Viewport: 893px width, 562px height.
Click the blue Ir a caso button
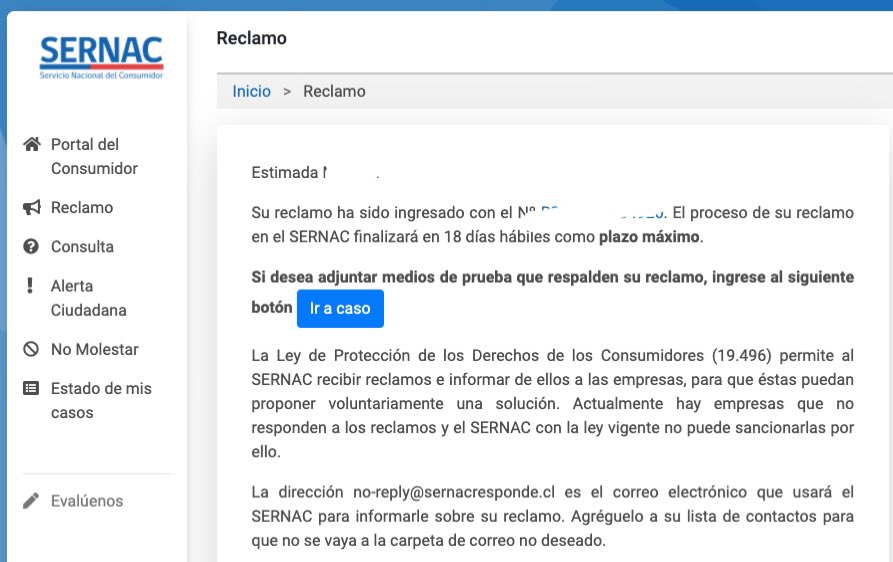click(x=340, y=309)
